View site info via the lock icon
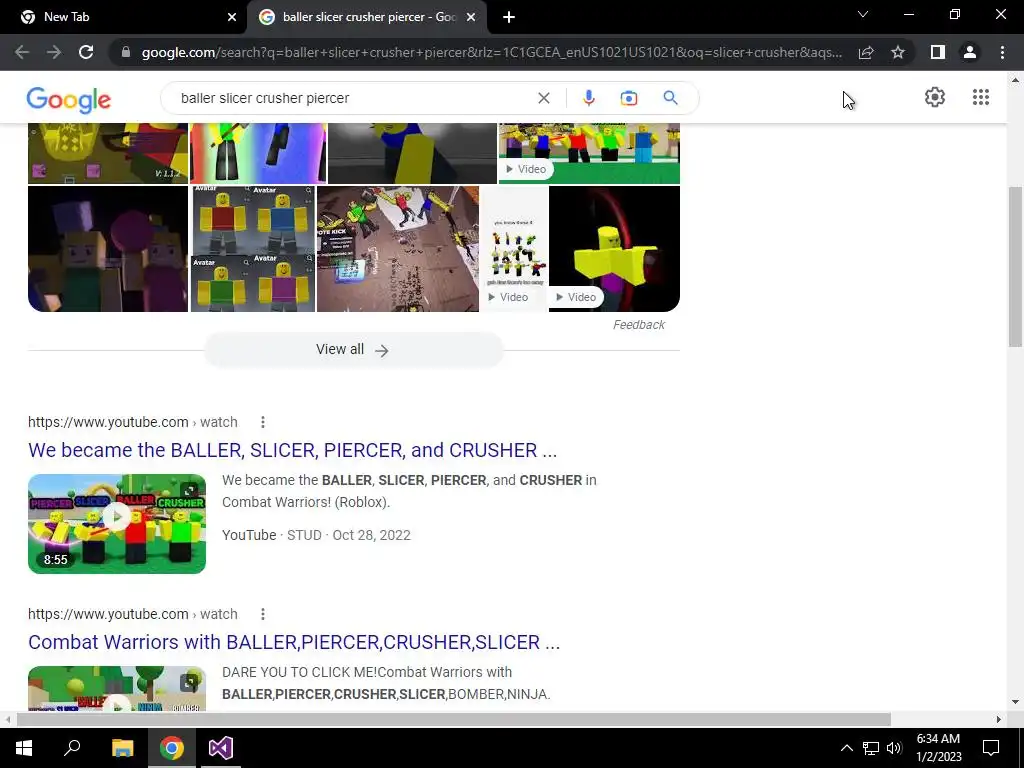 click(x=126, y=52)
